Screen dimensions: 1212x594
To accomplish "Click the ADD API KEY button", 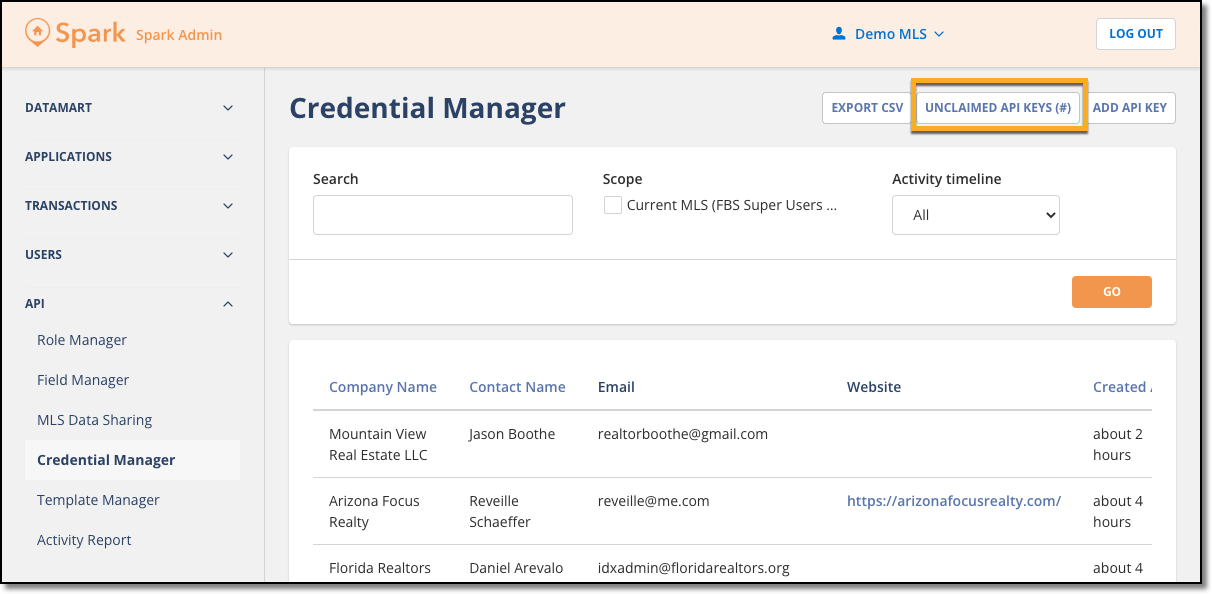I will (1130, 108).
